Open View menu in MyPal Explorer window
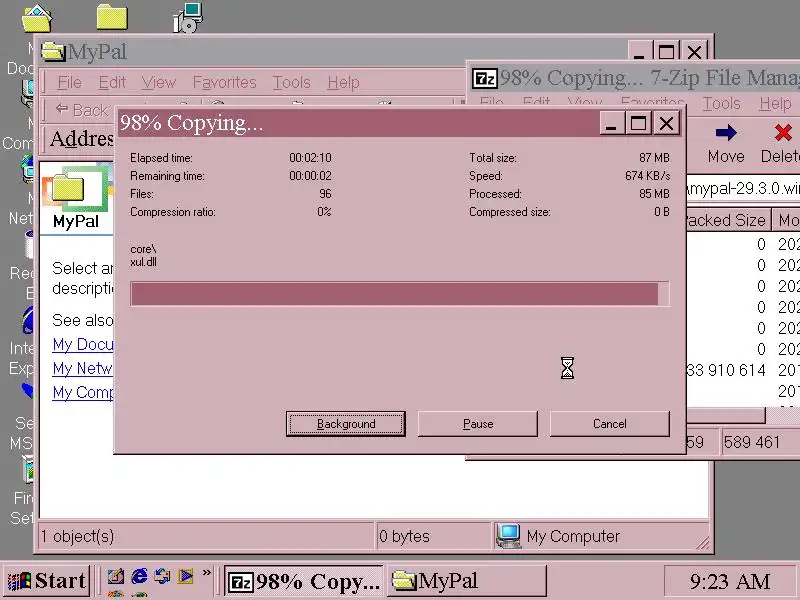The image size is (800, 600). [x=159, y=82]
